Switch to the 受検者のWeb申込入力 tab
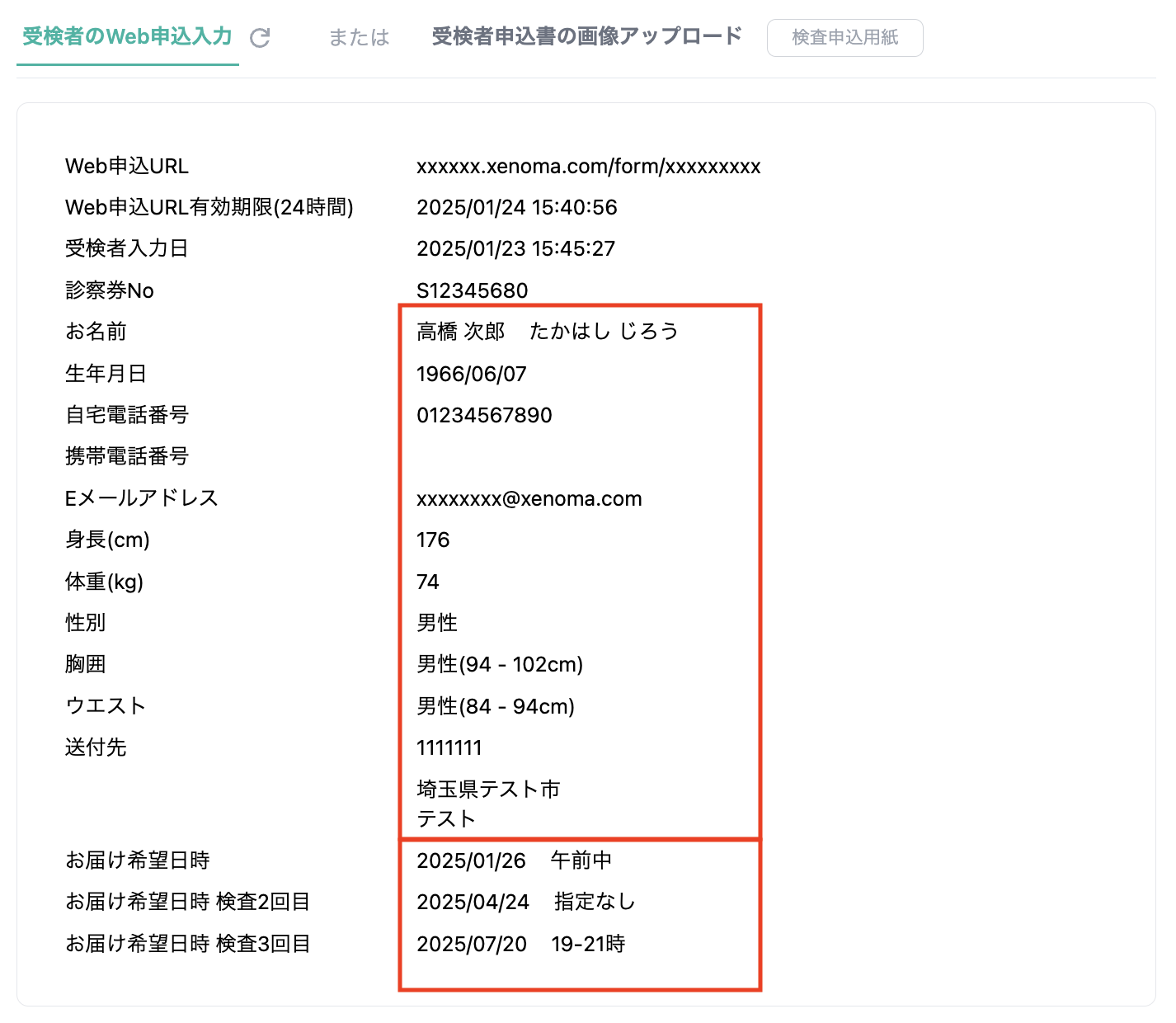The height and width of the screenshot is (1023, 1176). (x=127, y=37)
